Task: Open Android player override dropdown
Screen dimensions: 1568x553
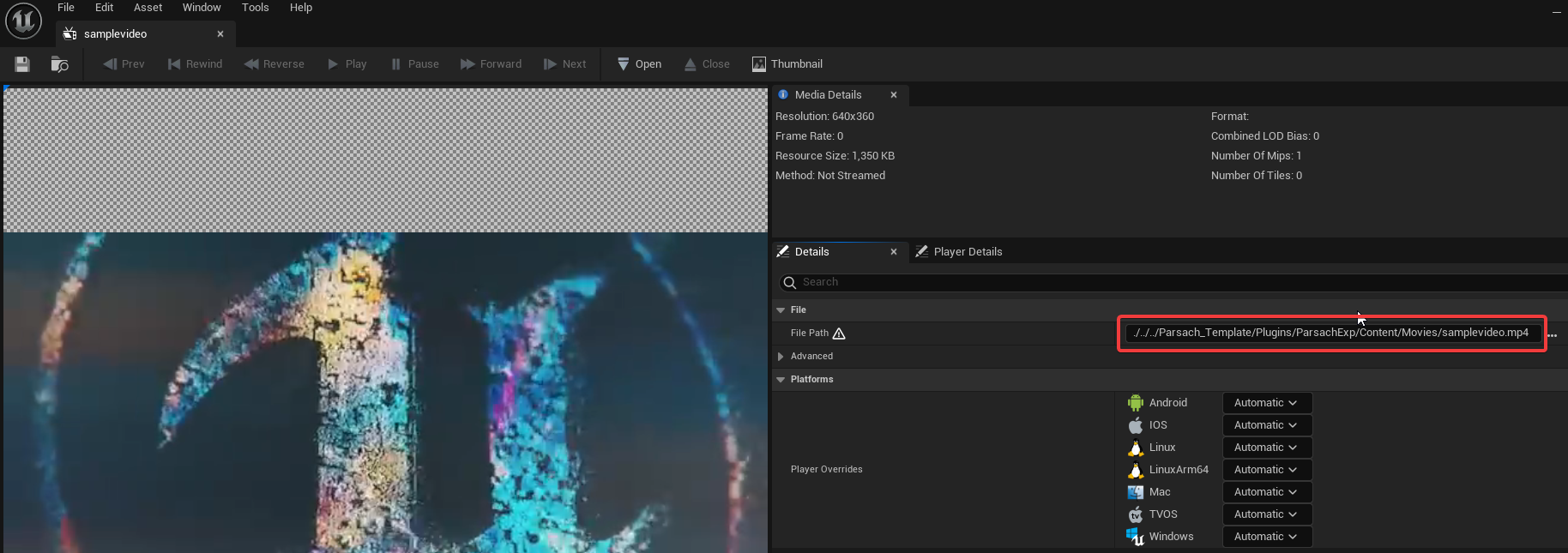Action: [1267, 403]
